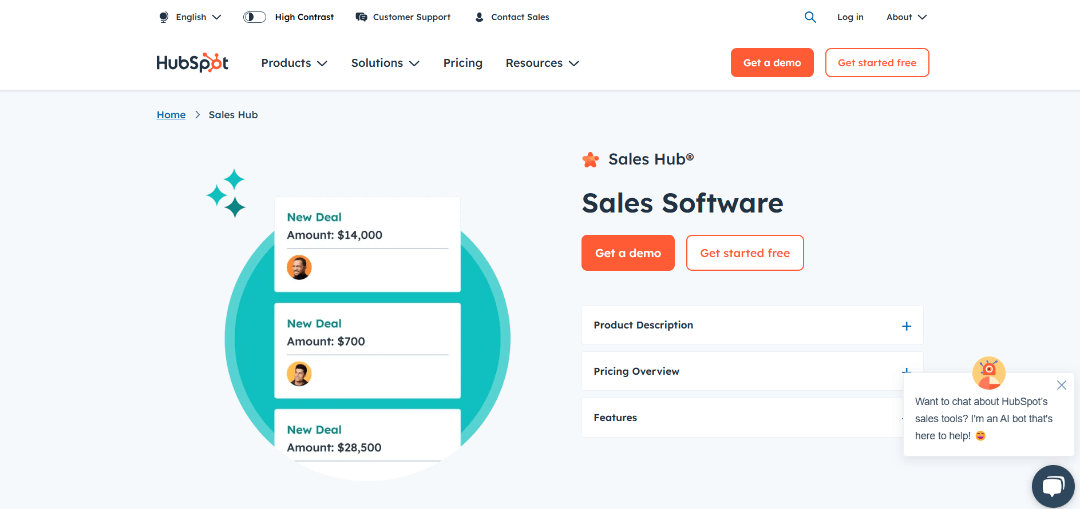Image resolution: width=1080 pixels, height=509 pixels.
Task: Click the Customer Support chat icon
Action: click(x=361, y=17)
